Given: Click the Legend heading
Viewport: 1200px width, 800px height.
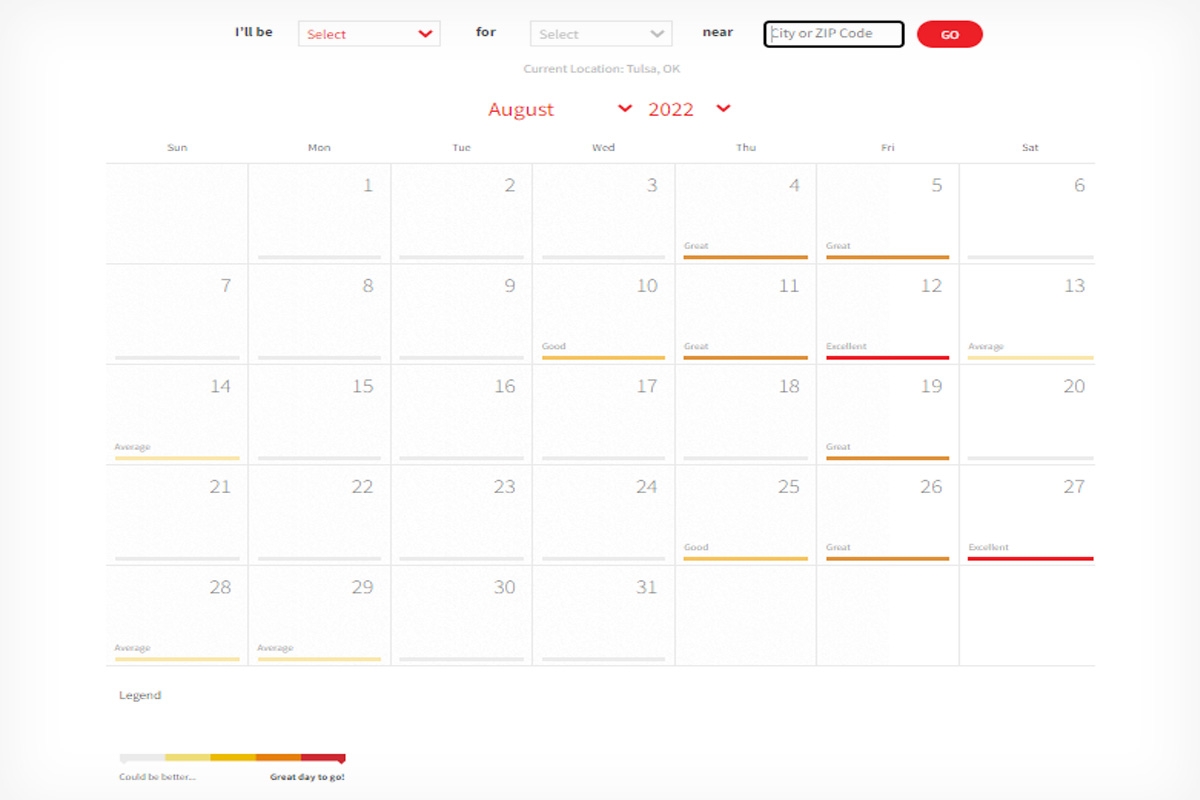Looking at the screenshot, I should [x=140, y=695].
